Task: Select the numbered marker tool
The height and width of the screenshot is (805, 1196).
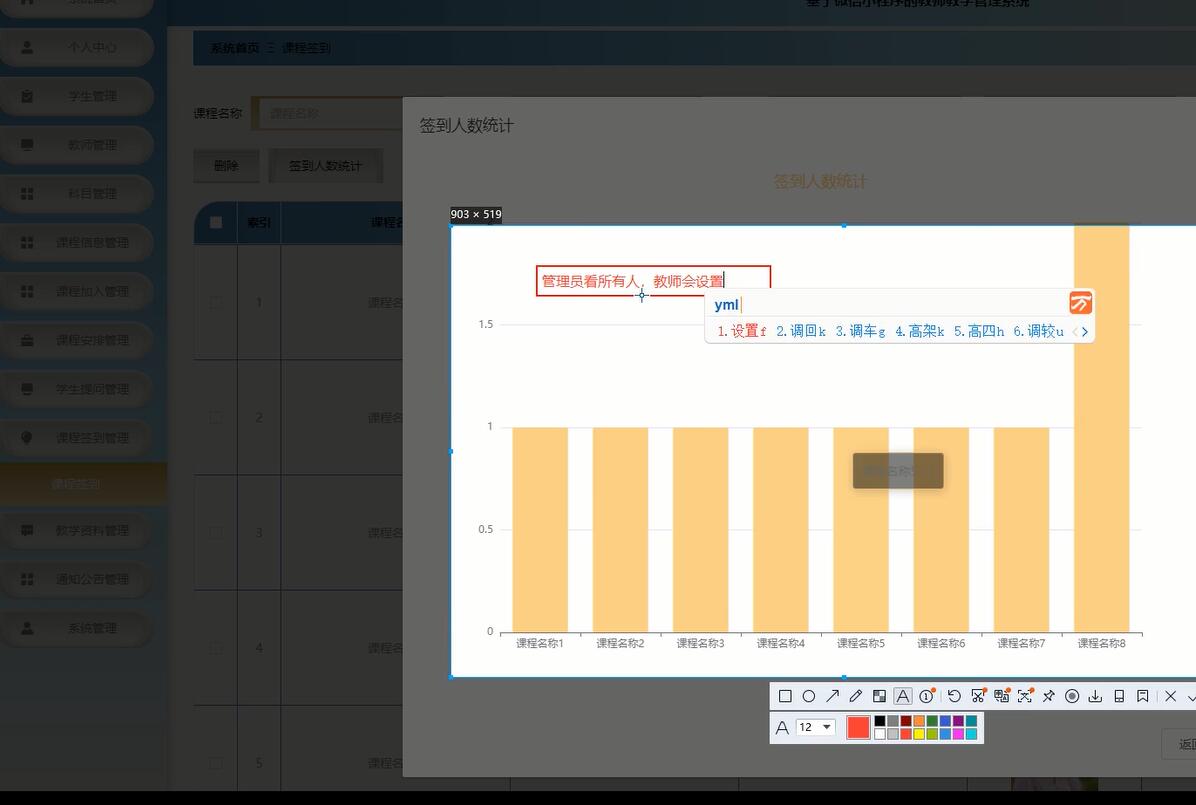Action: click(927, 696)
